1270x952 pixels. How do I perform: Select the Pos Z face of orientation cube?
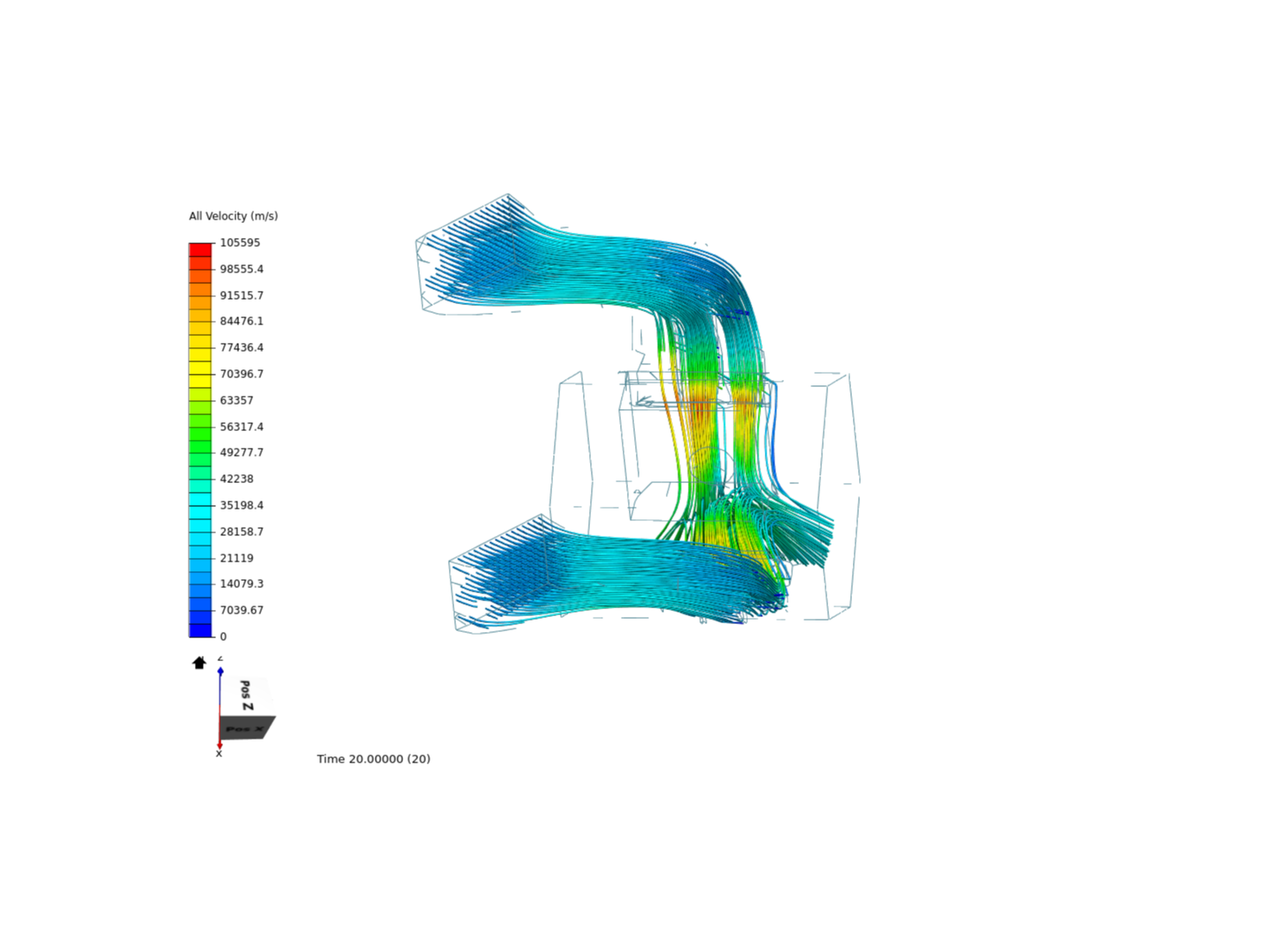coord(246,695)
